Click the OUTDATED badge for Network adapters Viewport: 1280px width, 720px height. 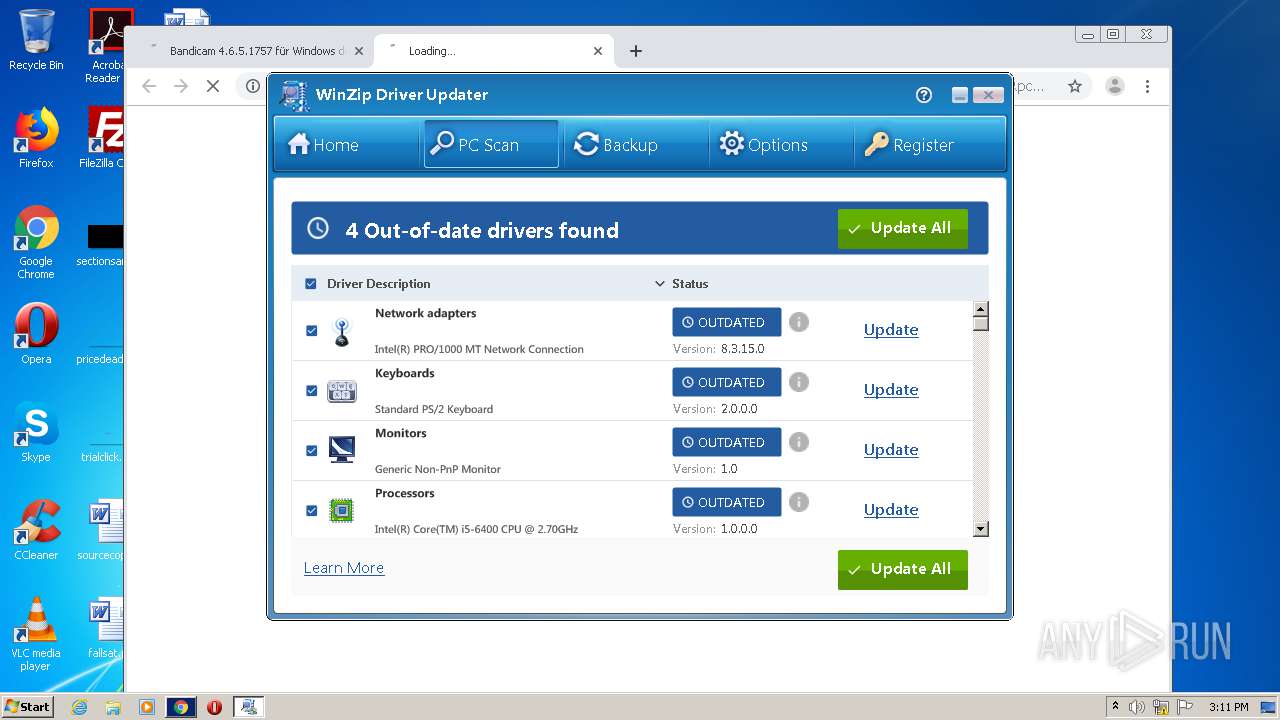point(727,322)
